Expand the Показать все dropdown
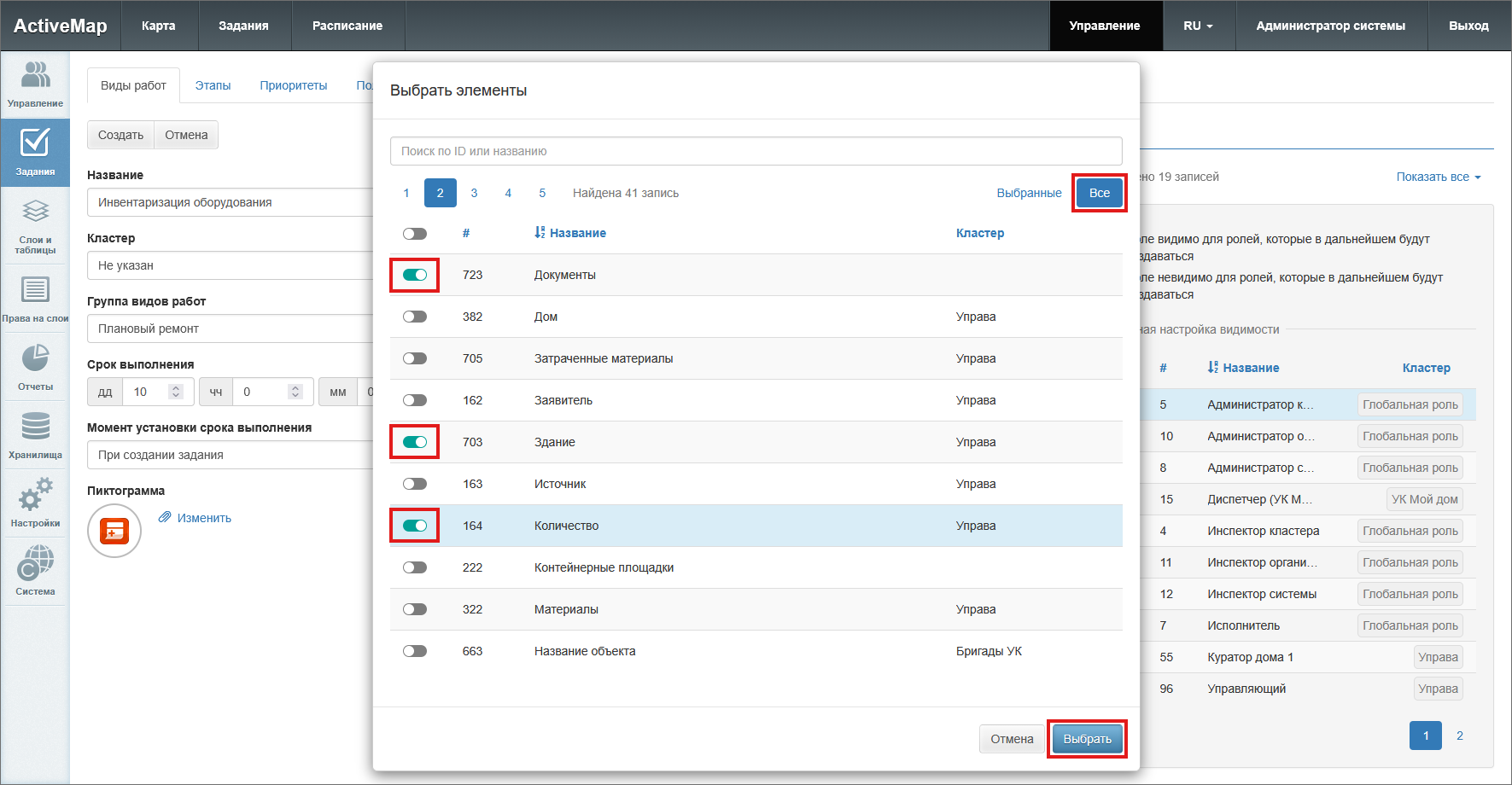Viewport: 1512px width, 785px height. 1438,177
